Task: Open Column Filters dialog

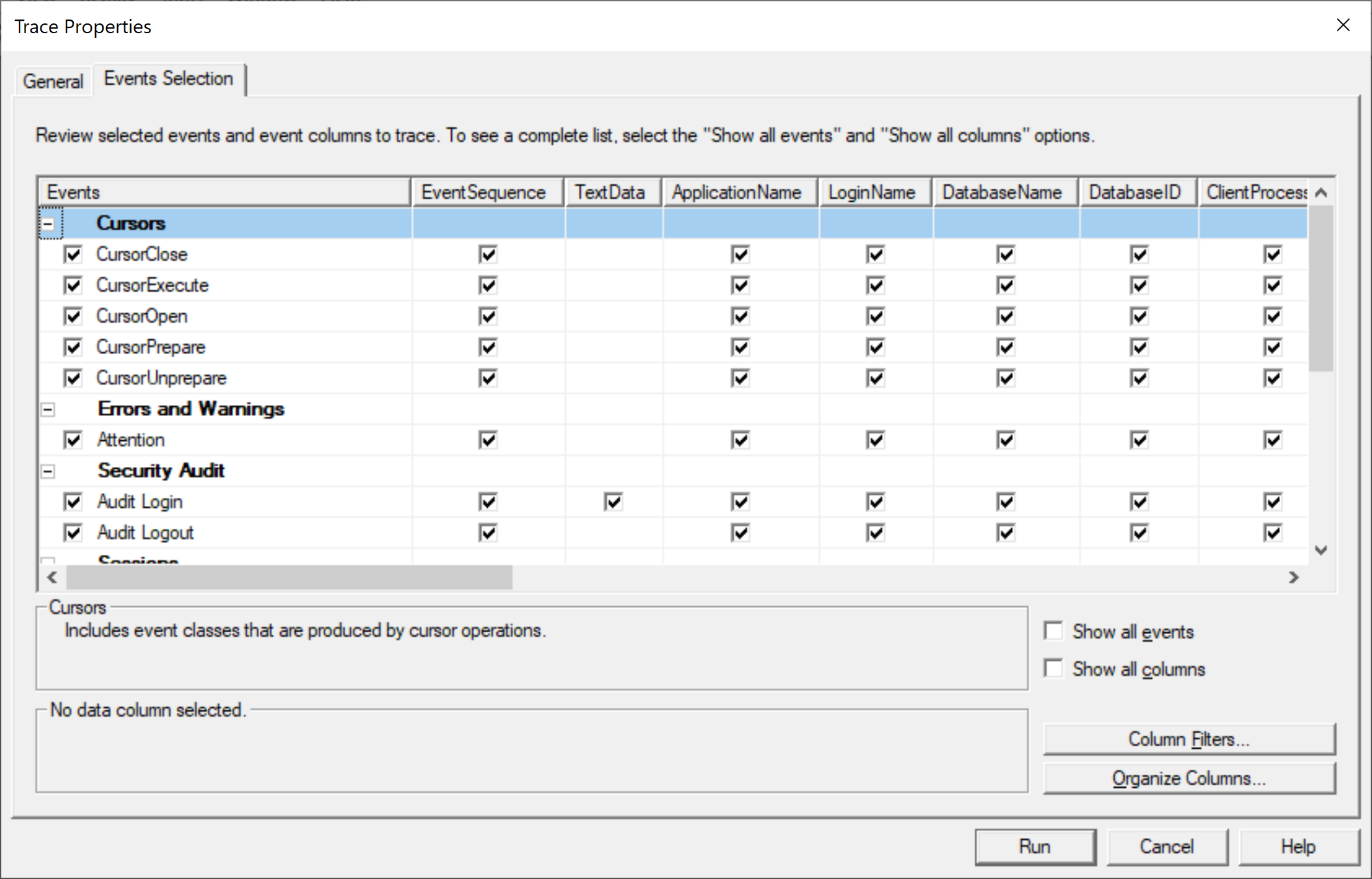Action: [x=1188, y=740]
